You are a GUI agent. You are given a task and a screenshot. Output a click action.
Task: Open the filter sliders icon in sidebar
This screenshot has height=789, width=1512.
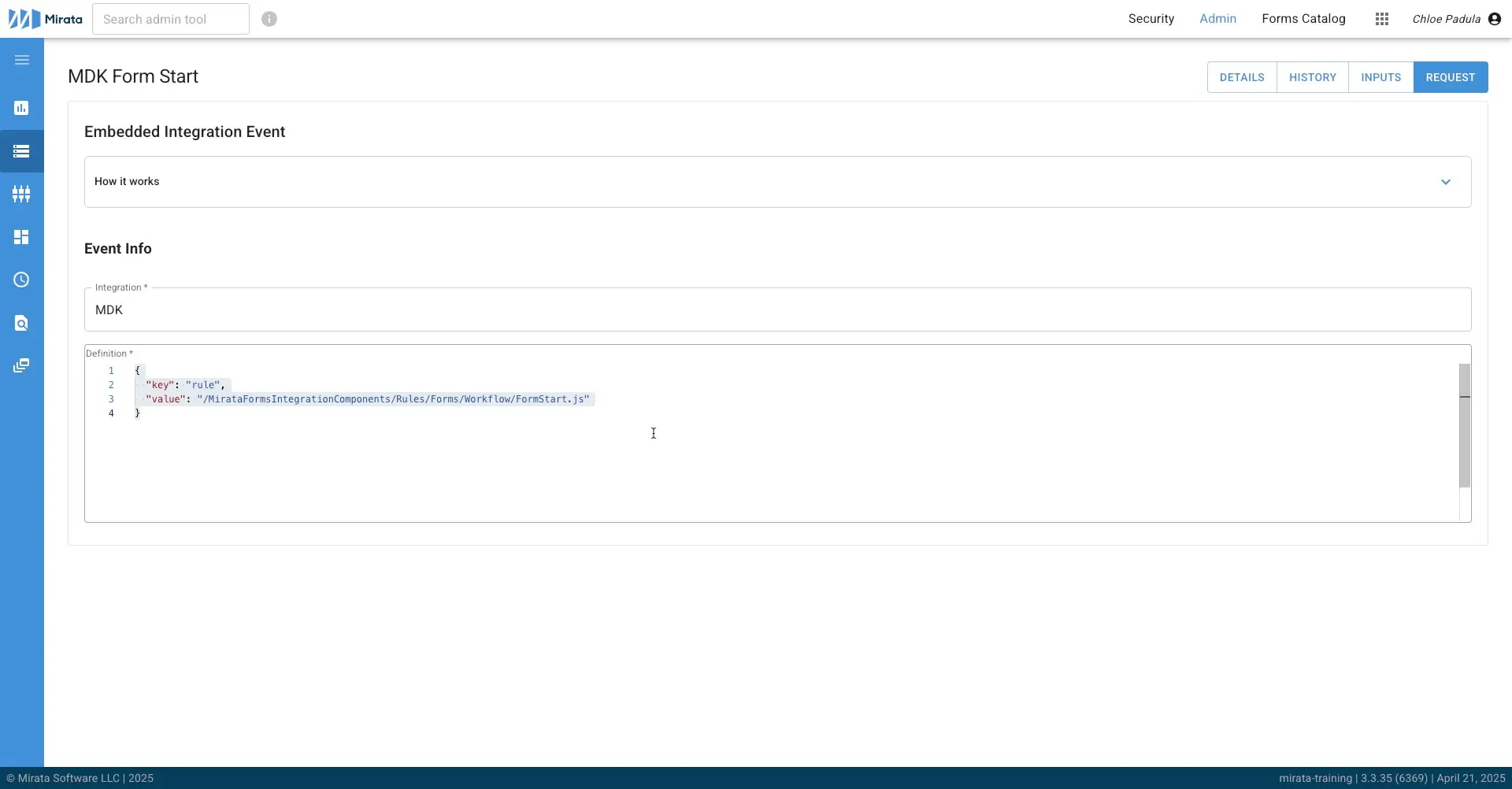pyautogui.click(x=21, y=194)
